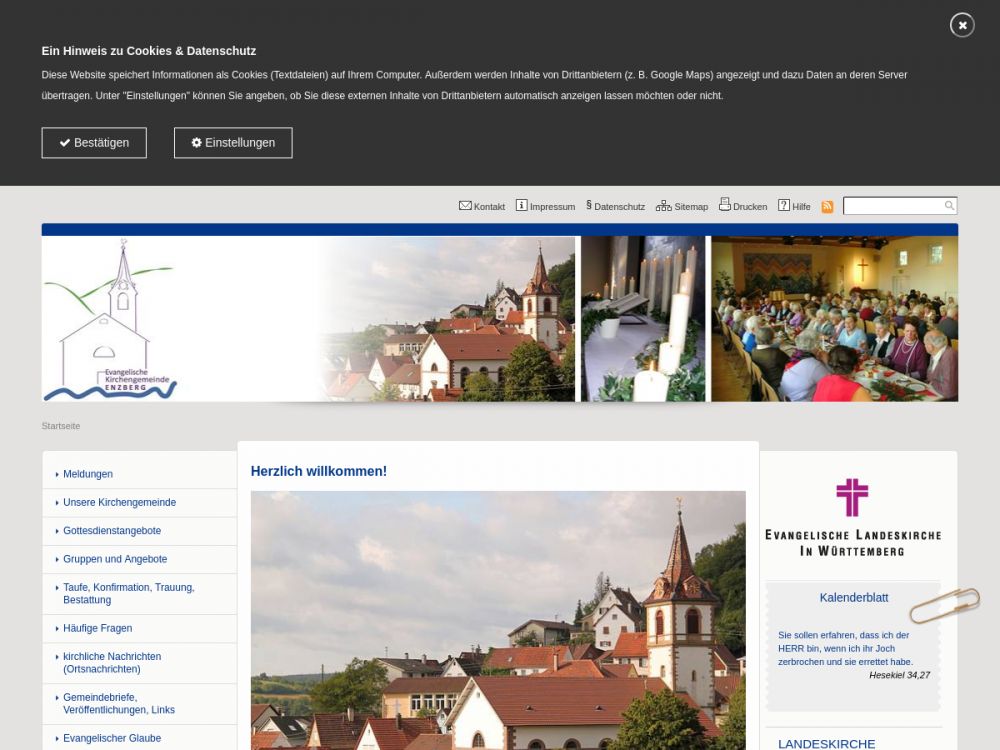Focus the search text field

click(x=893, y=206)
